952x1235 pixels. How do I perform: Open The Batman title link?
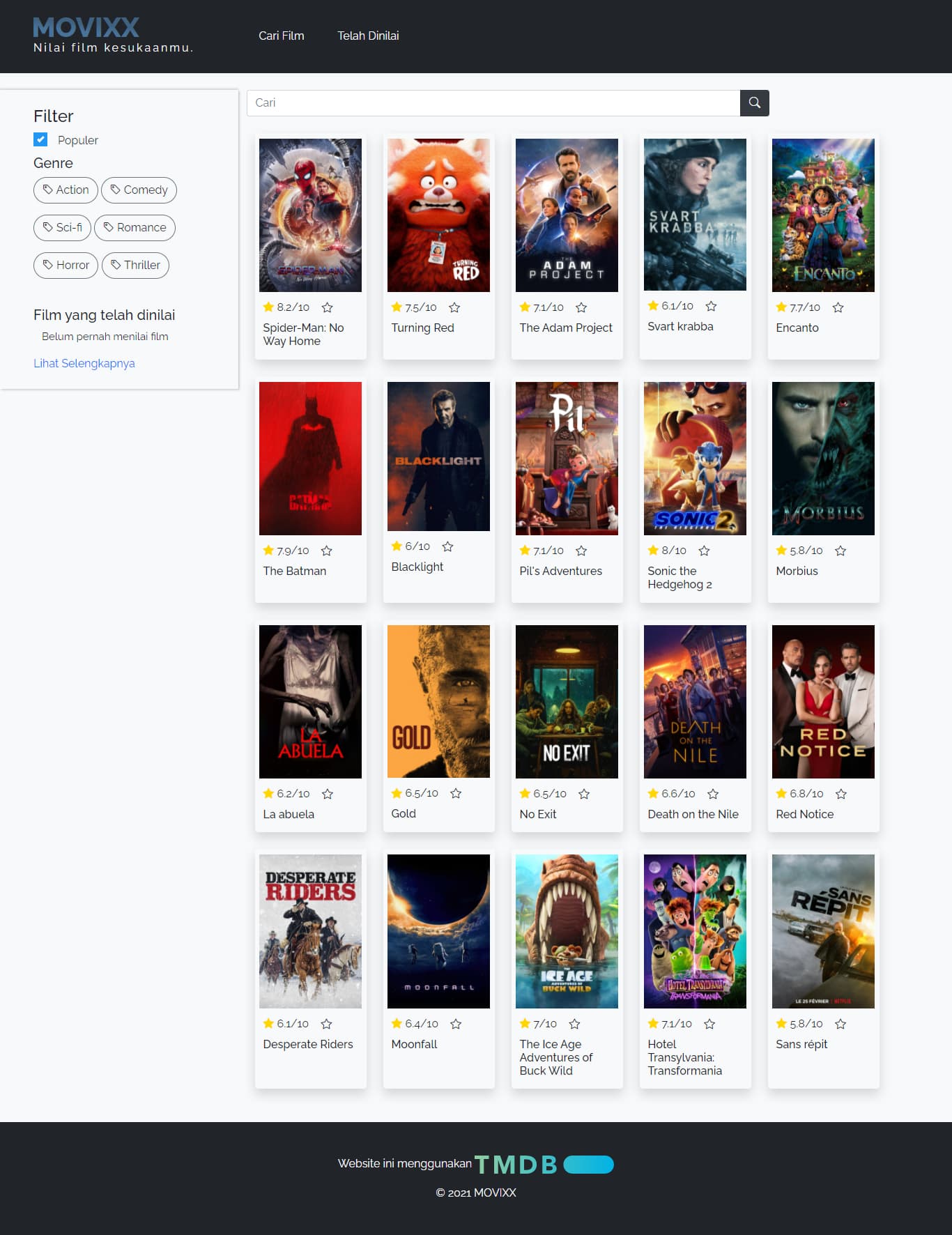(x=294, y=571)
